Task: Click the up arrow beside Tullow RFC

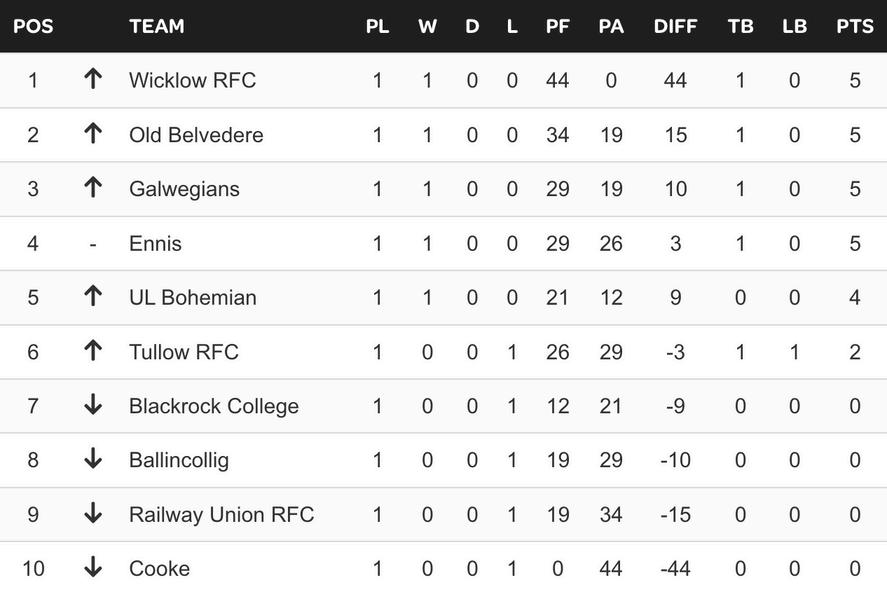Action: [x=93, y=351]
